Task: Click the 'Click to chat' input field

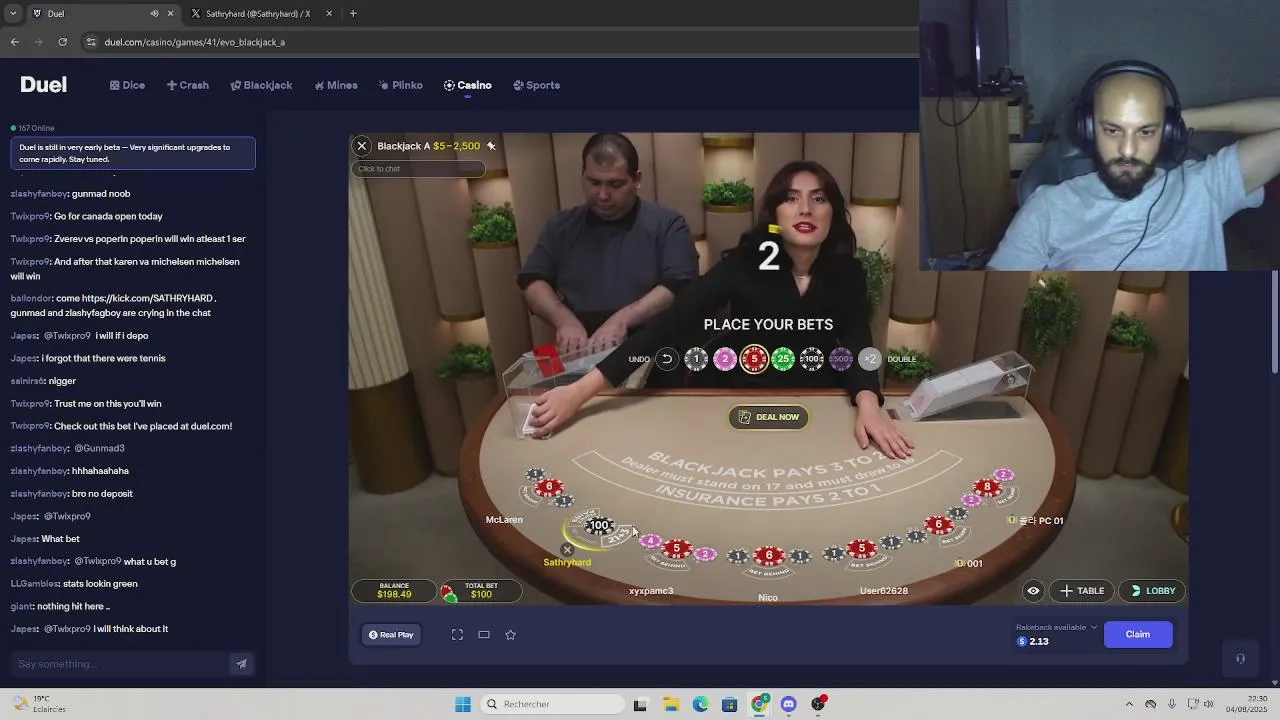Action: point(419,169)
